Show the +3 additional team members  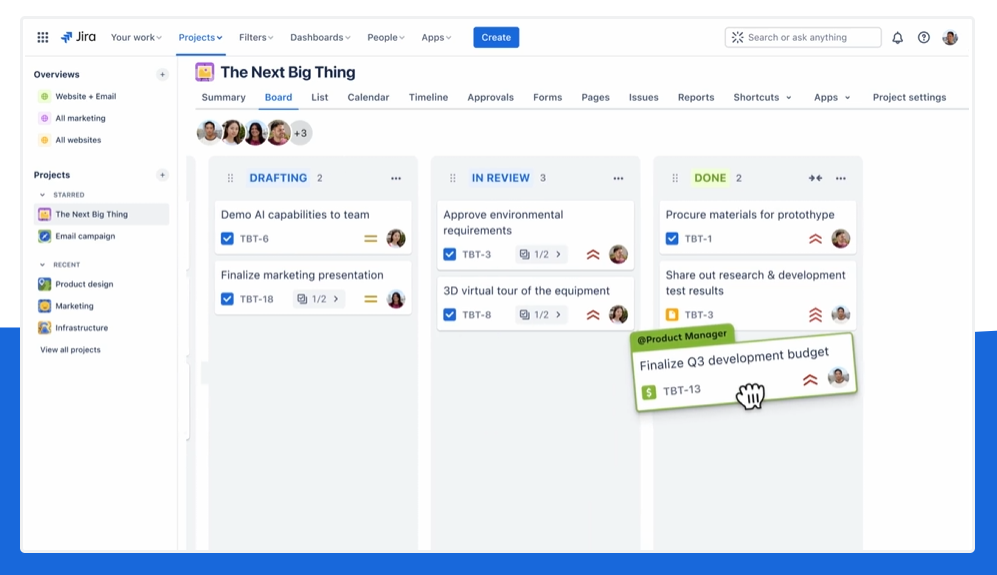tap(301, 133)
